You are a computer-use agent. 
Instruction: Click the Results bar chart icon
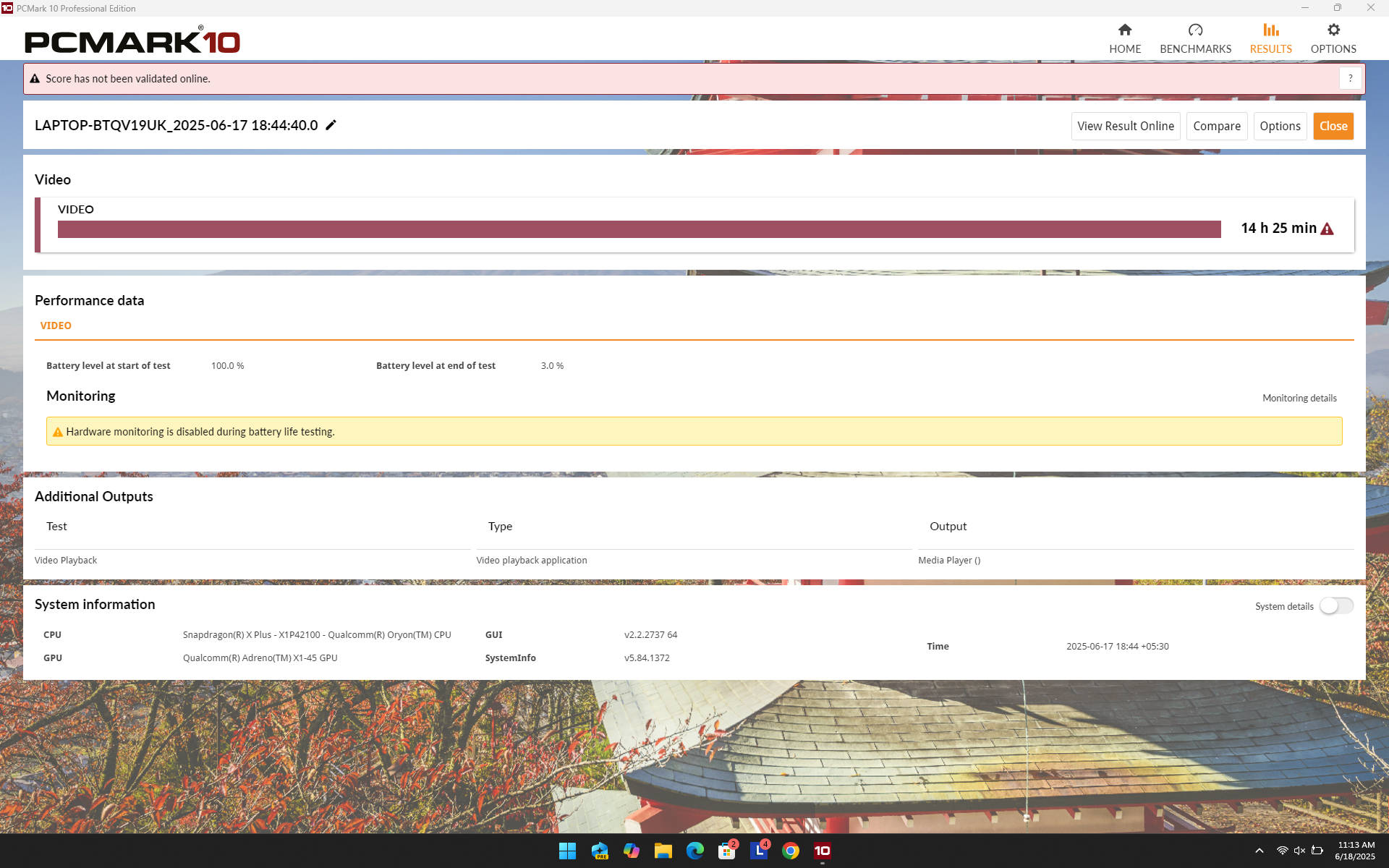[1270, 30]
